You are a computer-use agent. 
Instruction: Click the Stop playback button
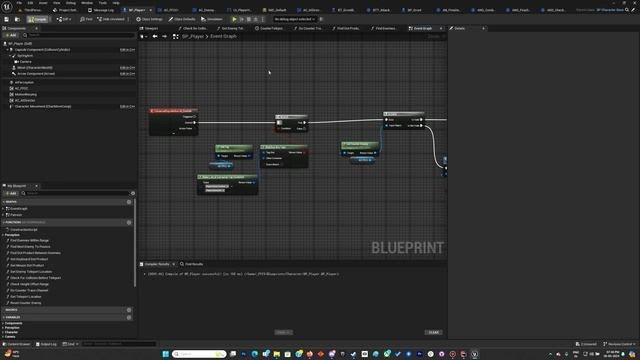pos(249,19)
